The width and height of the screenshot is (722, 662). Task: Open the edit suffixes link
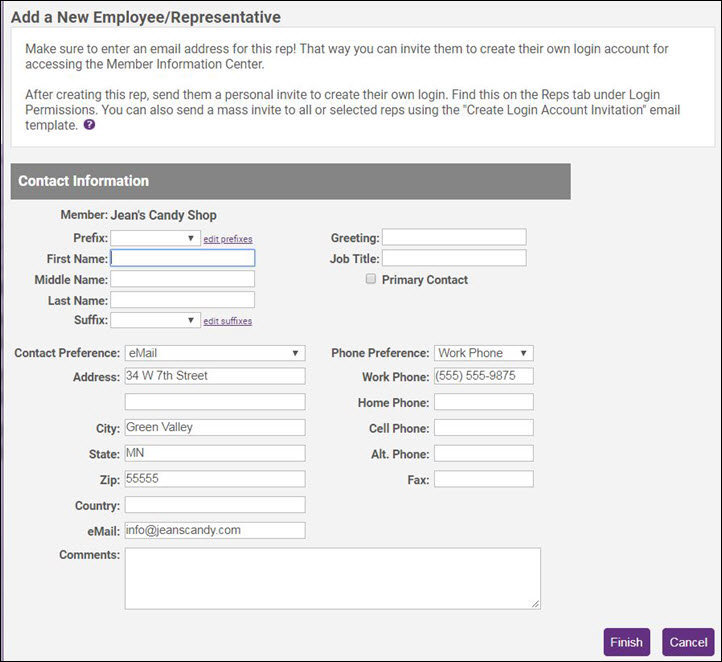tap(228, 321)
